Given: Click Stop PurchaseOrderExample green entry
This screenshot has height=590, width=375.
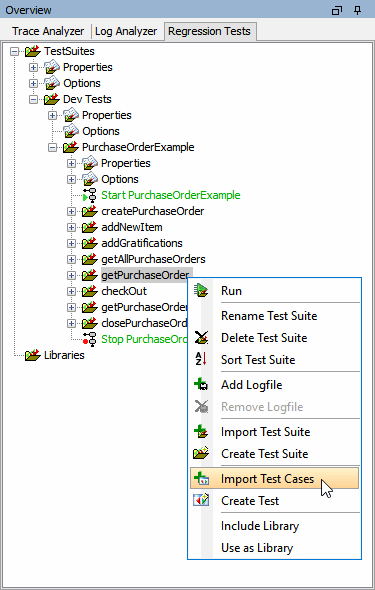Looking at the screenshot, I should coord(144,339).
